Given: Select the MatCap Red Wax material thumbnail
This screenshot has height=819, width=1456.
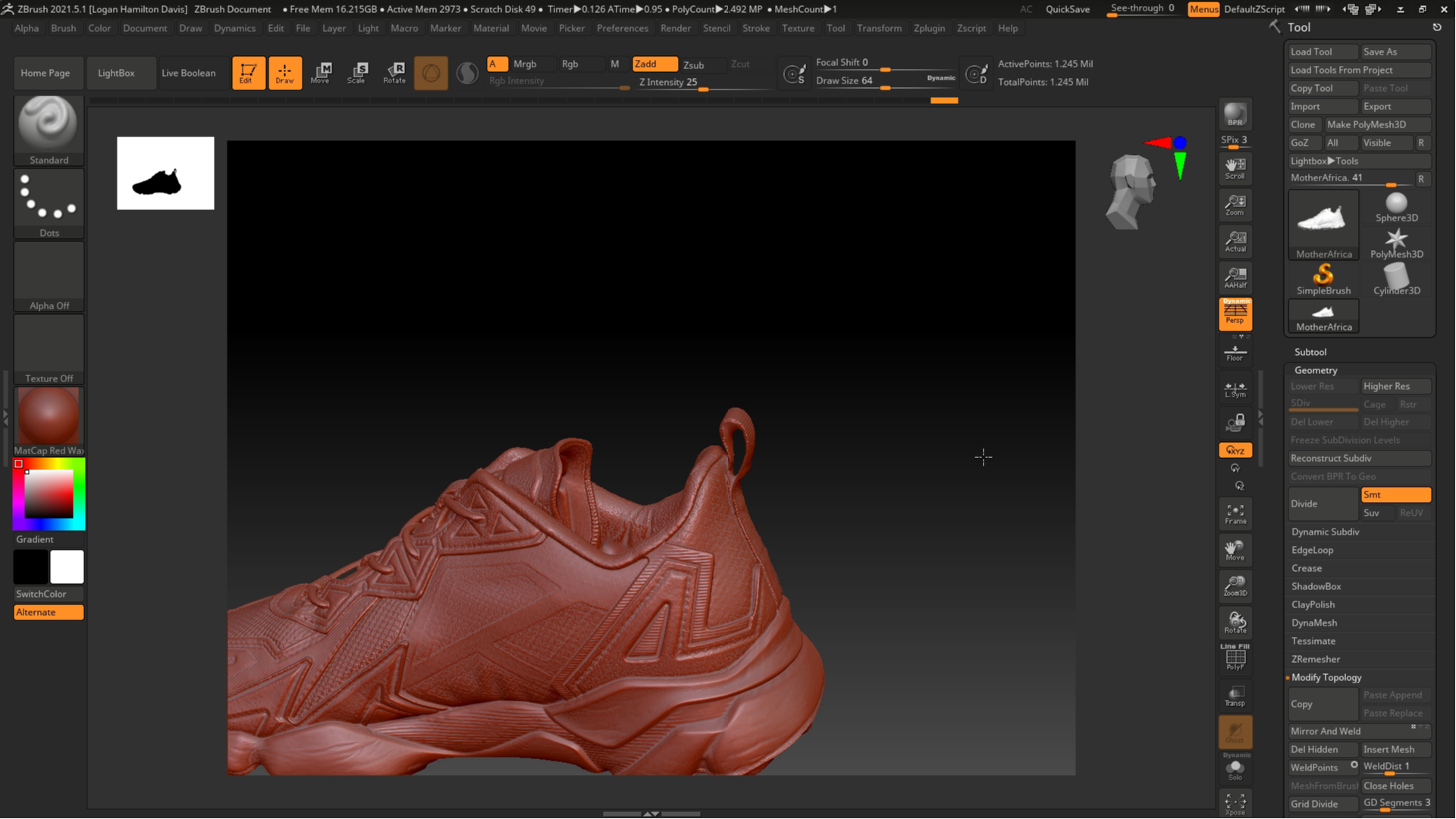Looking at the screenshot, I should point(49,421).
